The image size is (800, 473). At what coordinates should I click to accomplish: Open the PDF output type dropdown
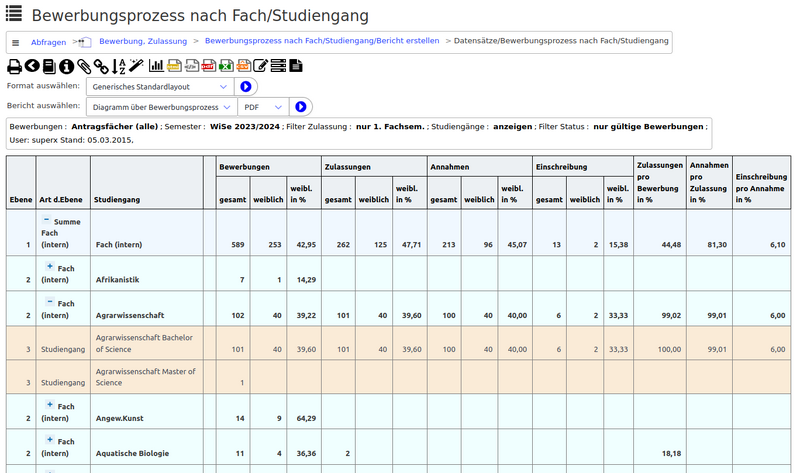[x=263, y=107]
